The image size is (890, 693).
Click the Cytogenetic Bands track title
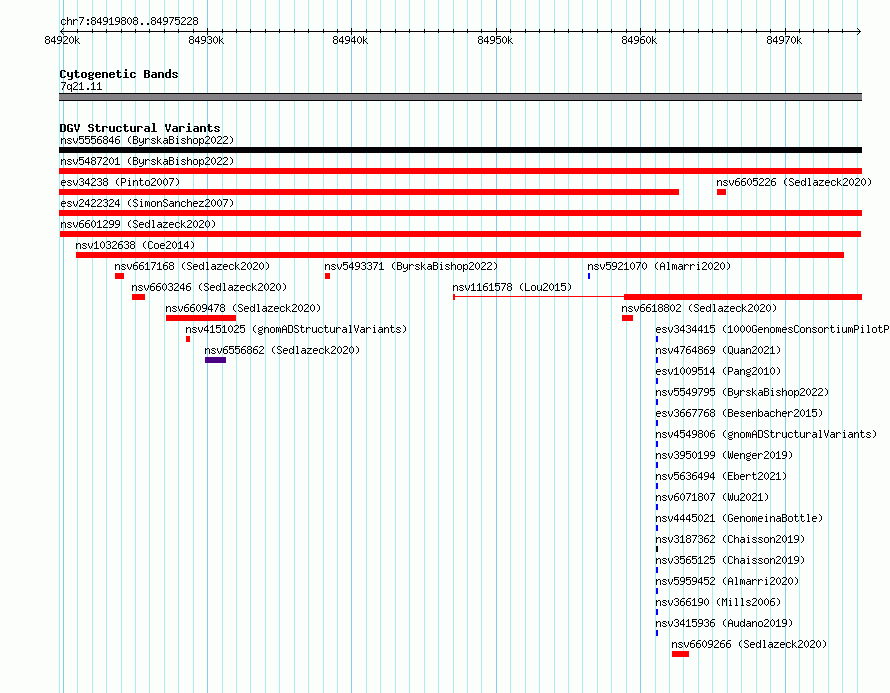(x=119, y=74)
